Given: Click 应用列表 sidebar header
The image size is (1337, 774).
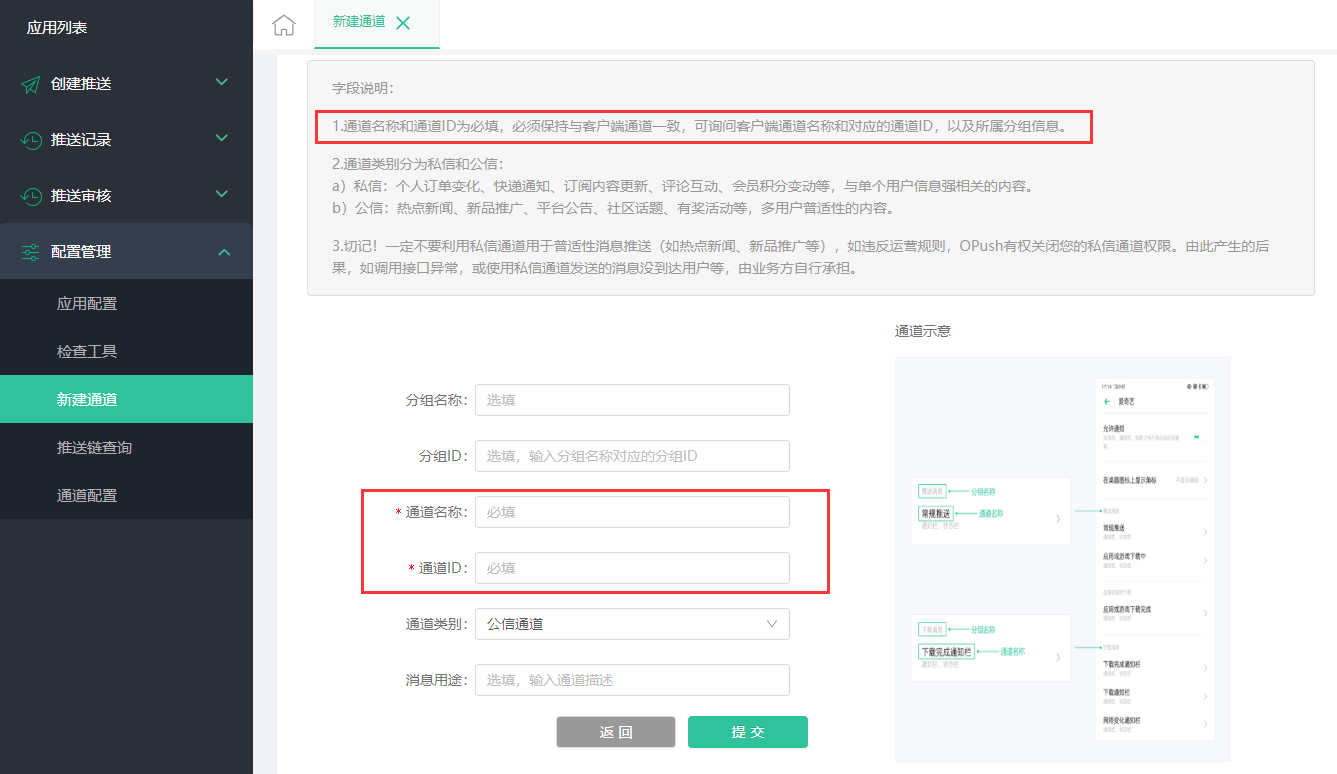Looking at the screenshot, I should click(x=57, y=28).
